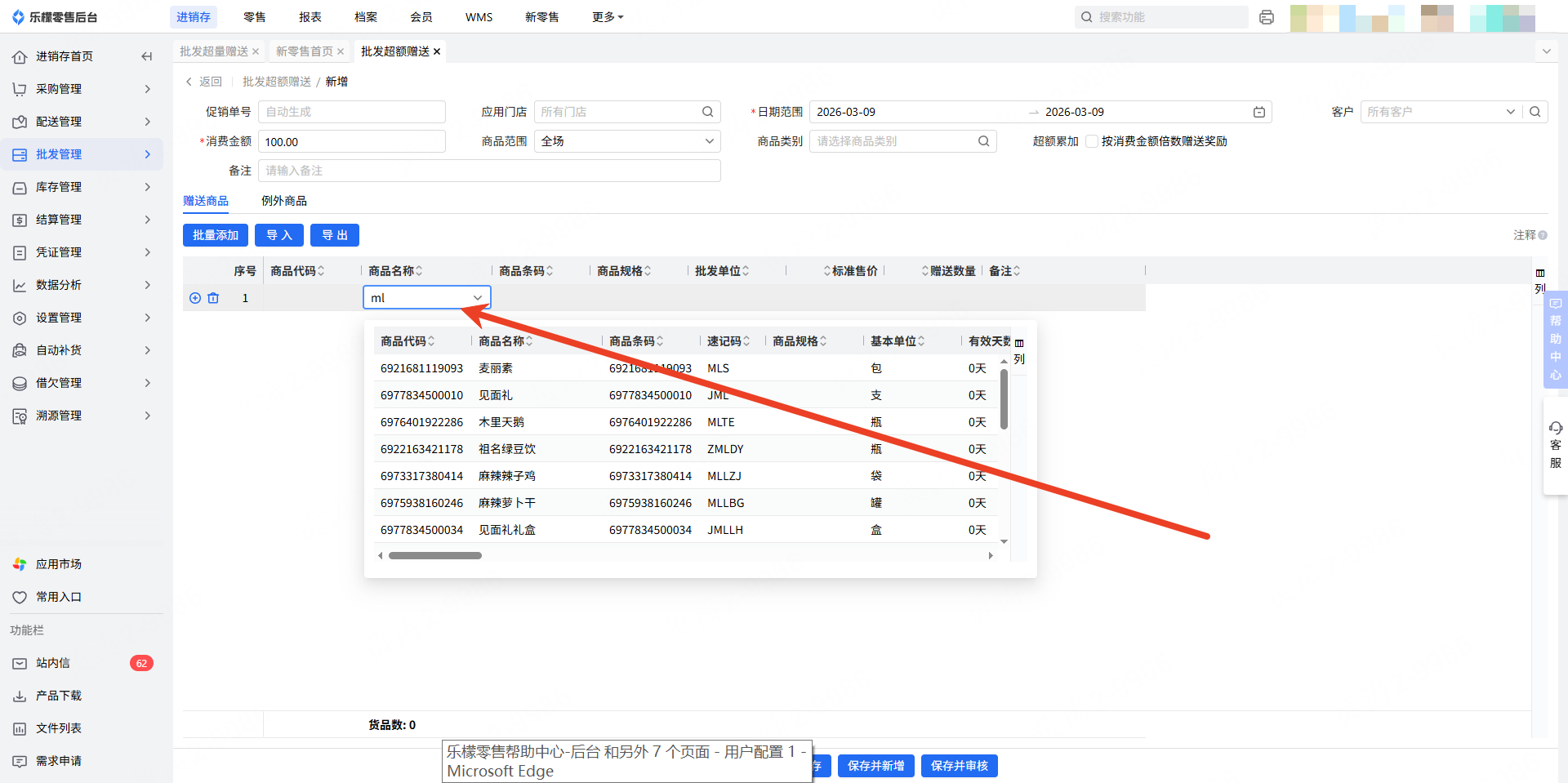Click the 设置管理 sidebar icon
Image resolution: width=1568 pixels, height=783 pixels.
(20, 318)
